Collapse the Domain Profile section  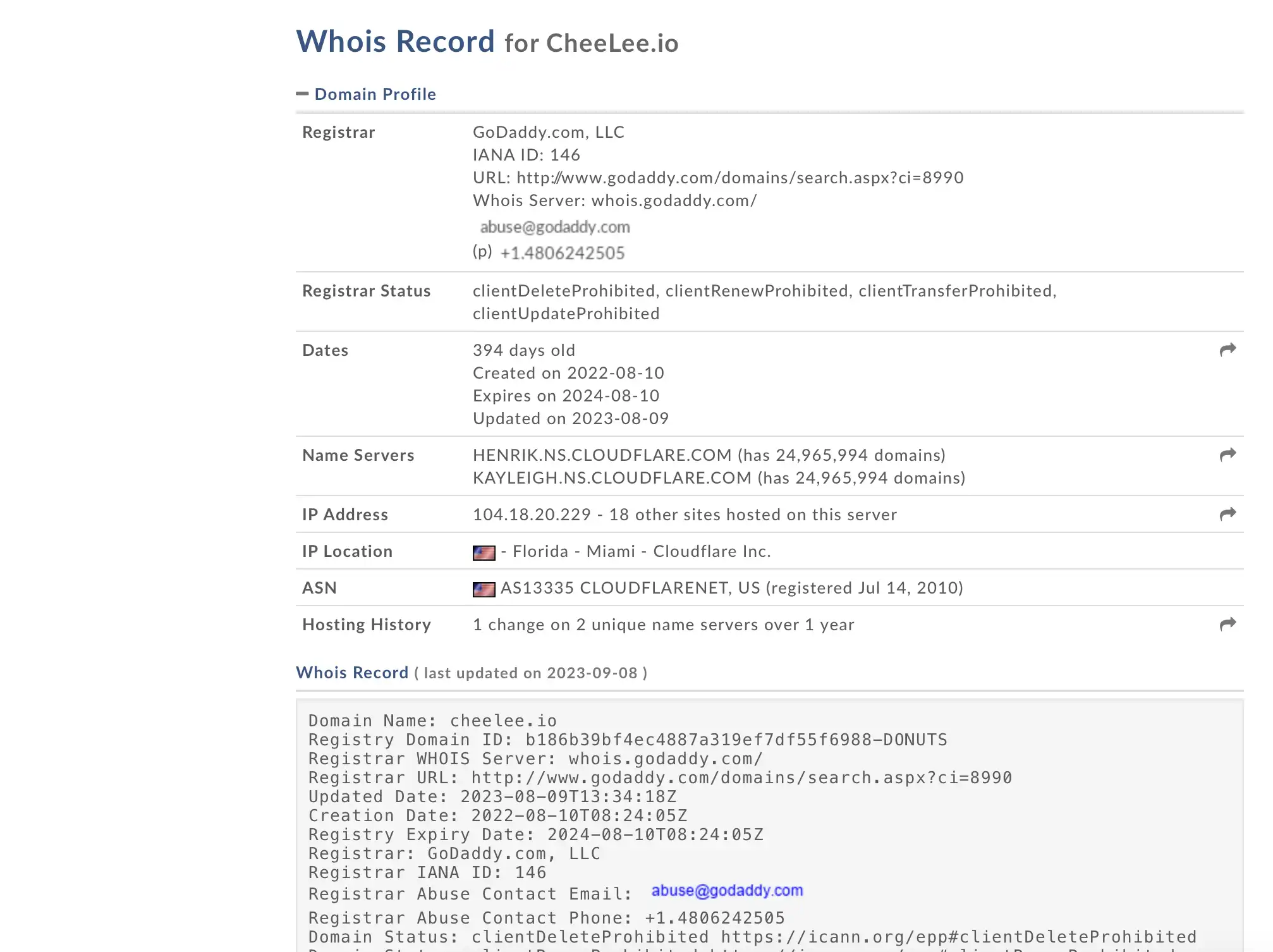click(x=302, y=94)
